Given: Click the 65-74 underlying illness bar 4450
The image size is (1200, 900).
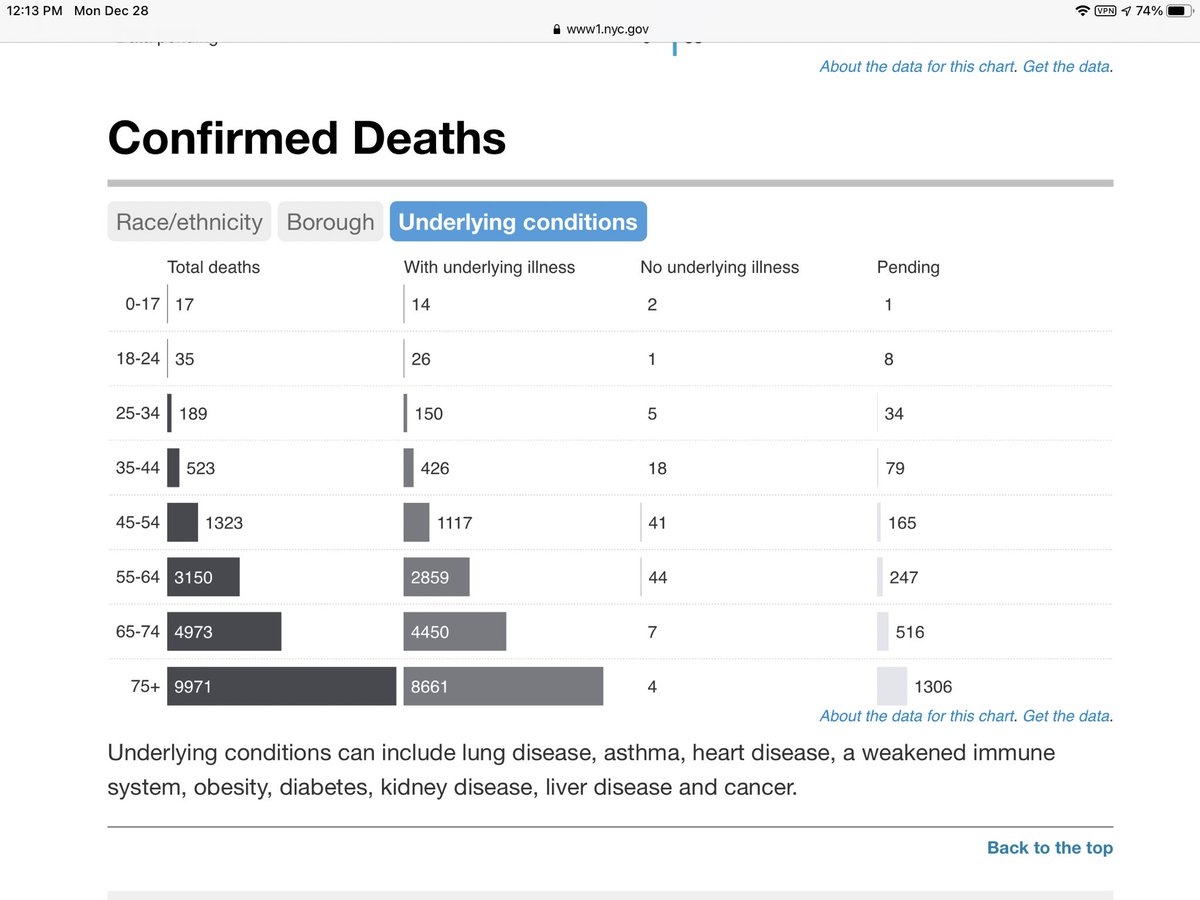Looking at the screenshot, I should 455,632.
